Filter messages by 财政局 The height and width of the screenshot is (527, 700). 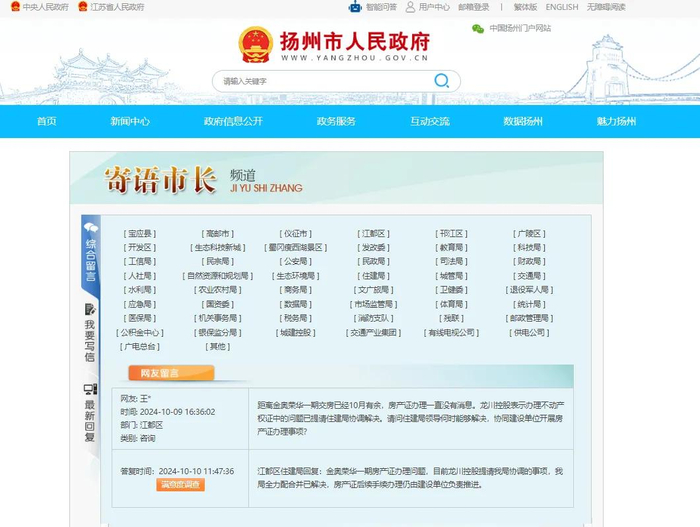tap(529, 261)
